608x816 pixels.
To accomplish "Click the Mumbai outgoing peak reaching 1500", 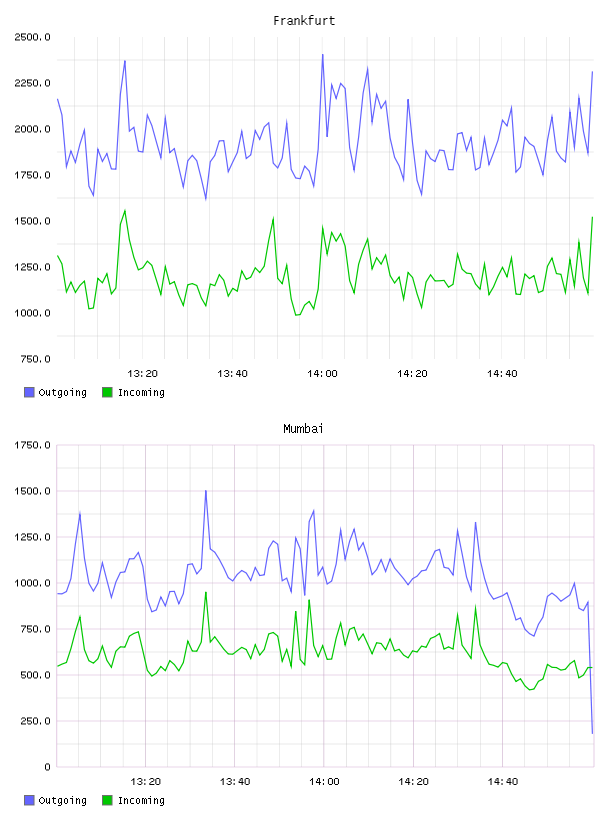I will 206,491.
